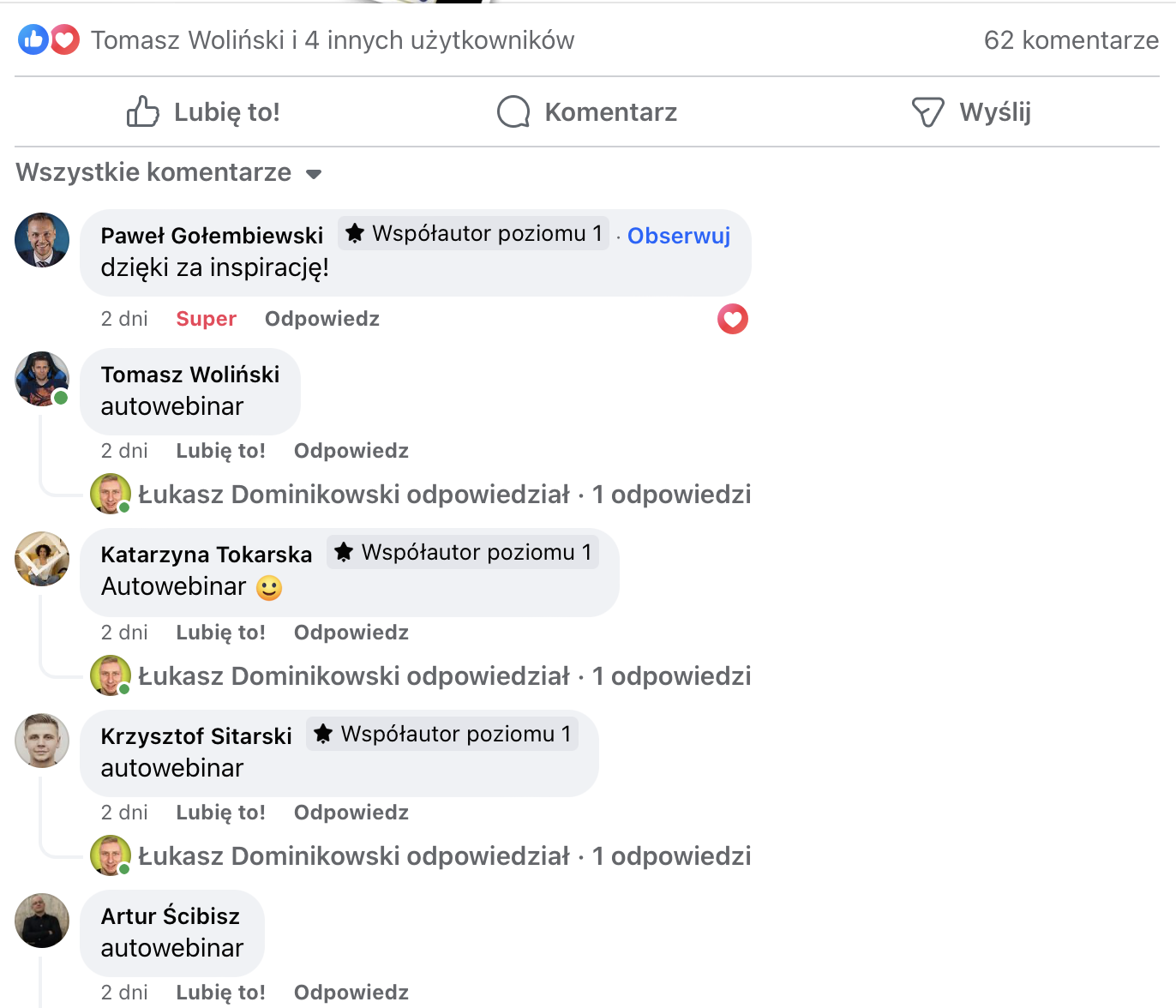This screenshot has height=1008, width=1176.
Task: Click heart reaction on Paweł's comment
Action: [x=732, y=319]
